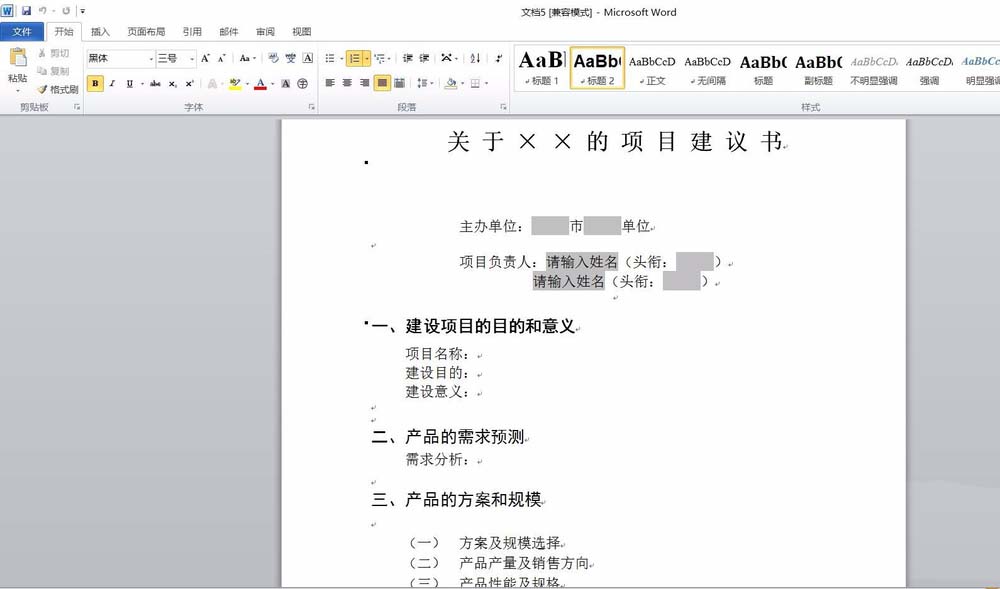Apply the 标题 1 heading style

tap(541, 68)
